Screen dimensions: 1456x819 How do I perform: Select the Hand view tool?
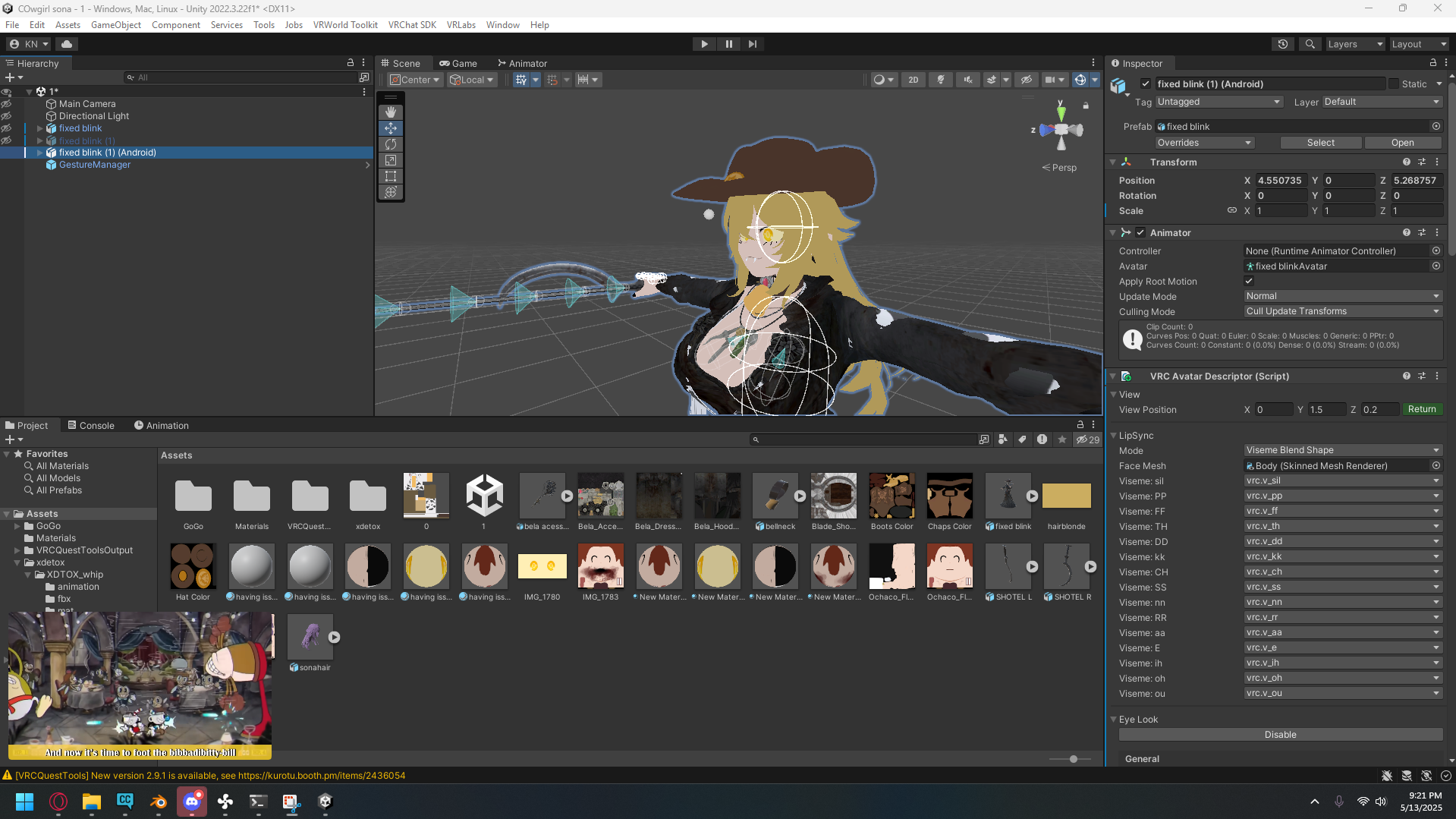tap(391, 112)
